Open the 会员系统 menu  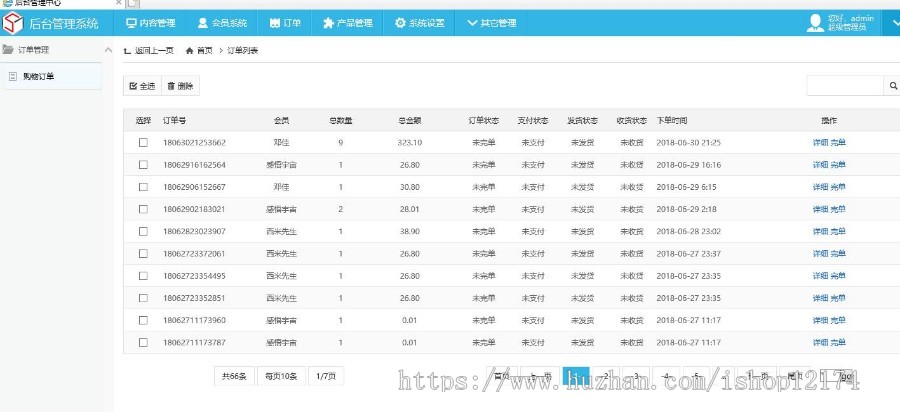pos(222,23)
